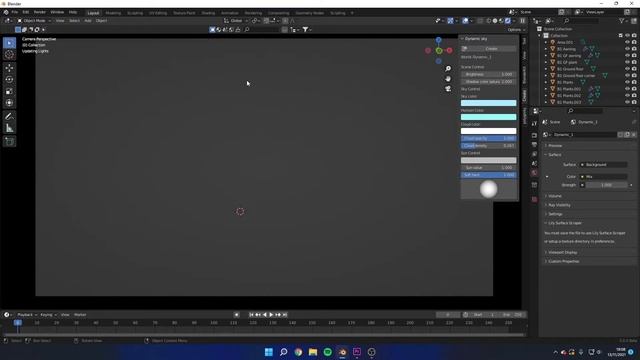This screenshot has width=640, height=360.
Task: Hide B1 Ground floor in viewport
Action: pos(627,69)
